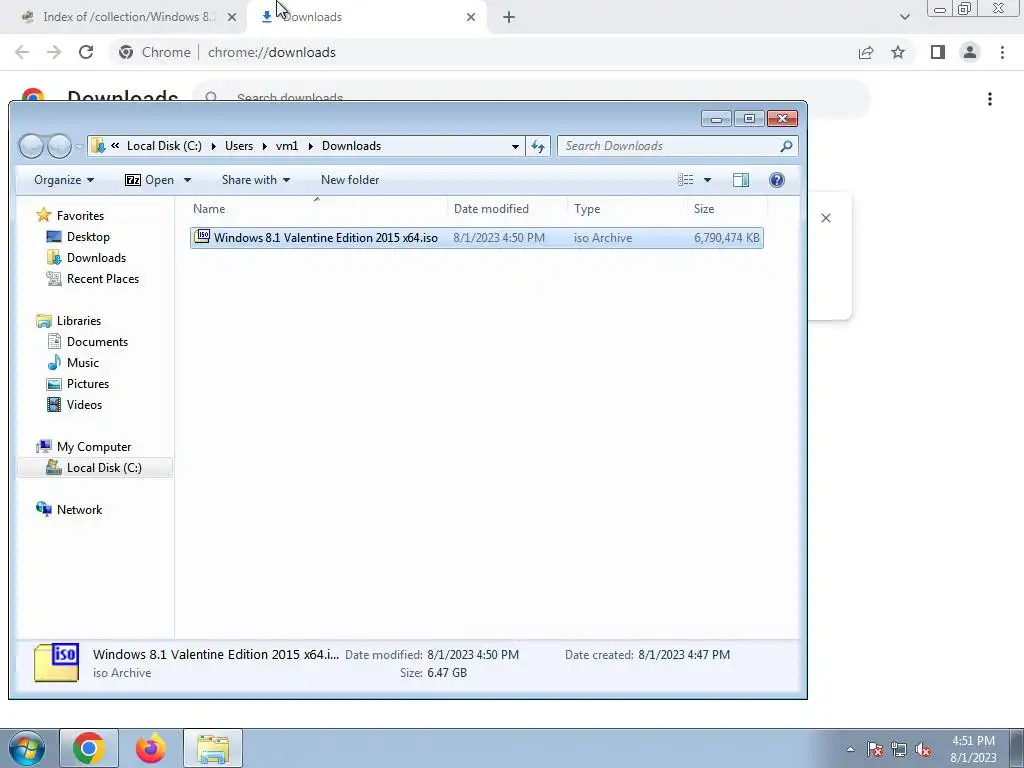This screenshot has width=1024, height=768.
Task: Switch to the Downloads tab
Action: pos(368,17)
